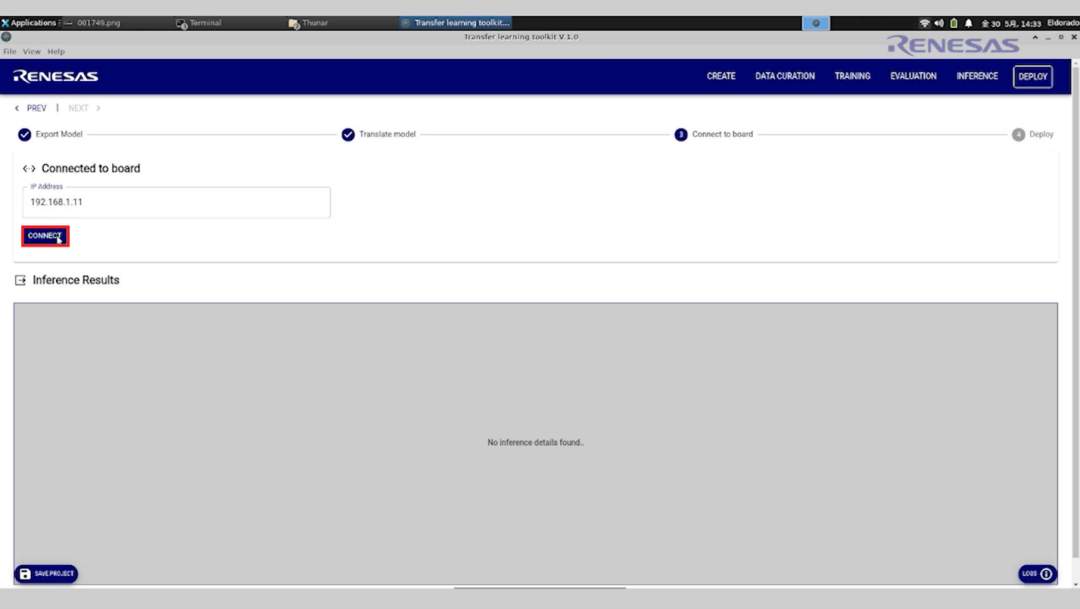1080x609 pixels.
Task: Select the Translate model step checkmark
Action: coord(348,134)
